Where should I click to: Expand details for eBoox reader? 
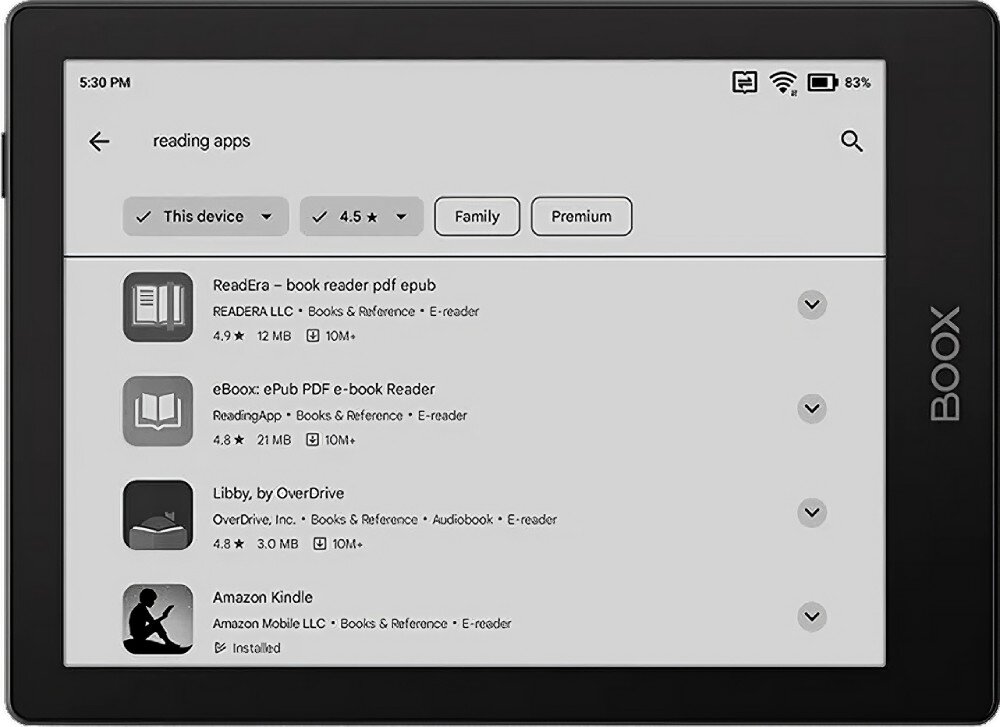click(x=812, y=409)
